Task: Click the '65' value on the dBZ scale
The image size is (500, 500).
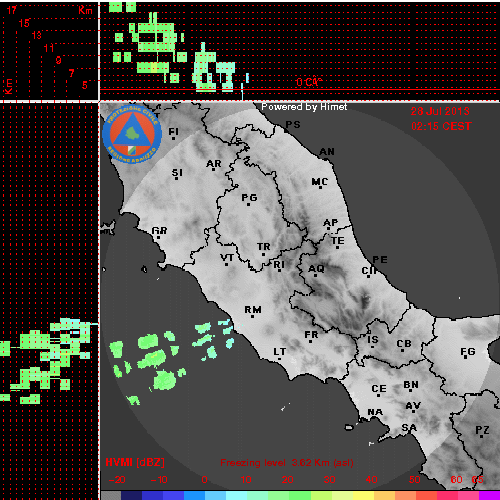Action: 477,480
